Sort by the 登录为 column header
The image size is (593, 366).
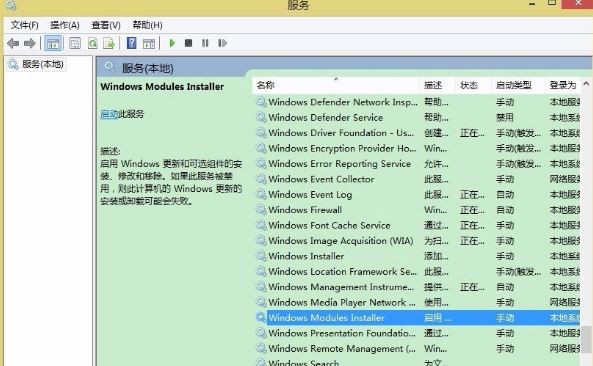click(563, 85)
